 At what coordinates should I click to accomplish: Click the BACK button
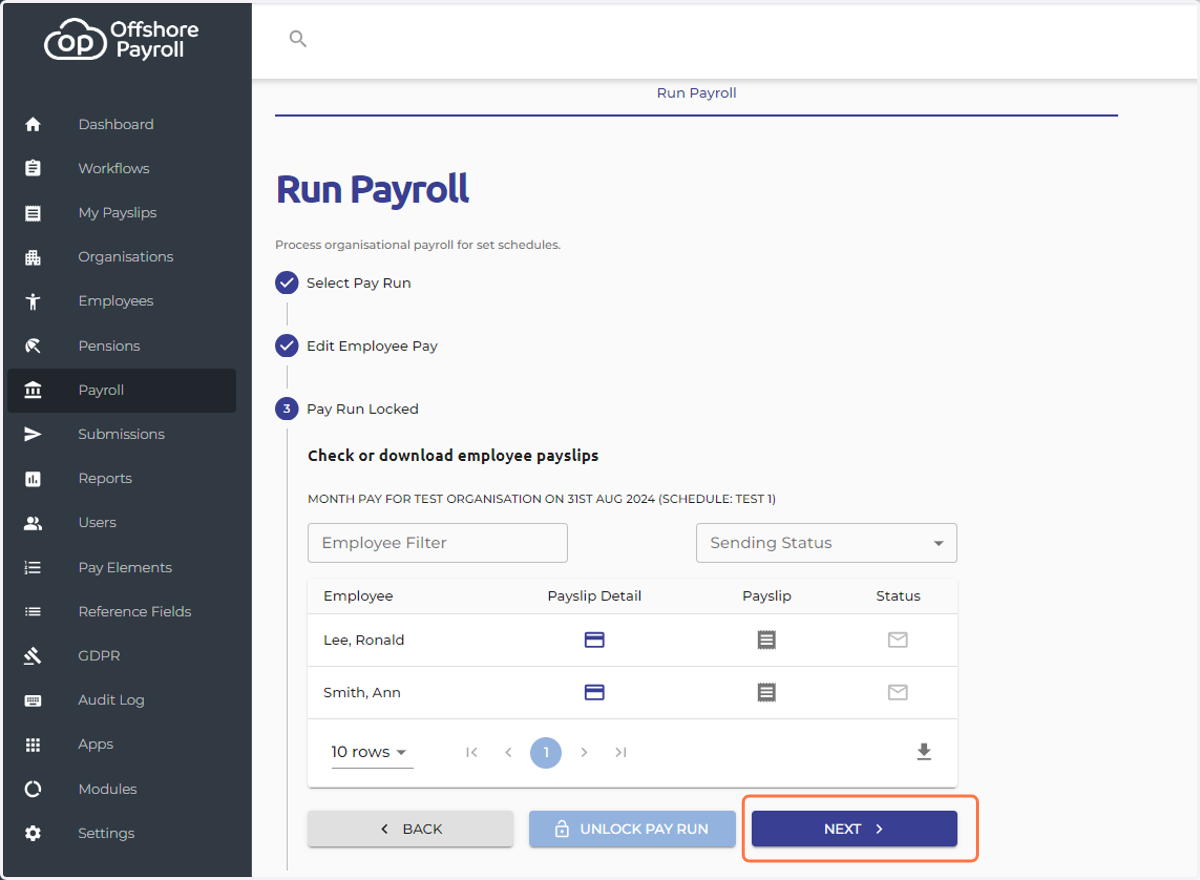(410, 829)
